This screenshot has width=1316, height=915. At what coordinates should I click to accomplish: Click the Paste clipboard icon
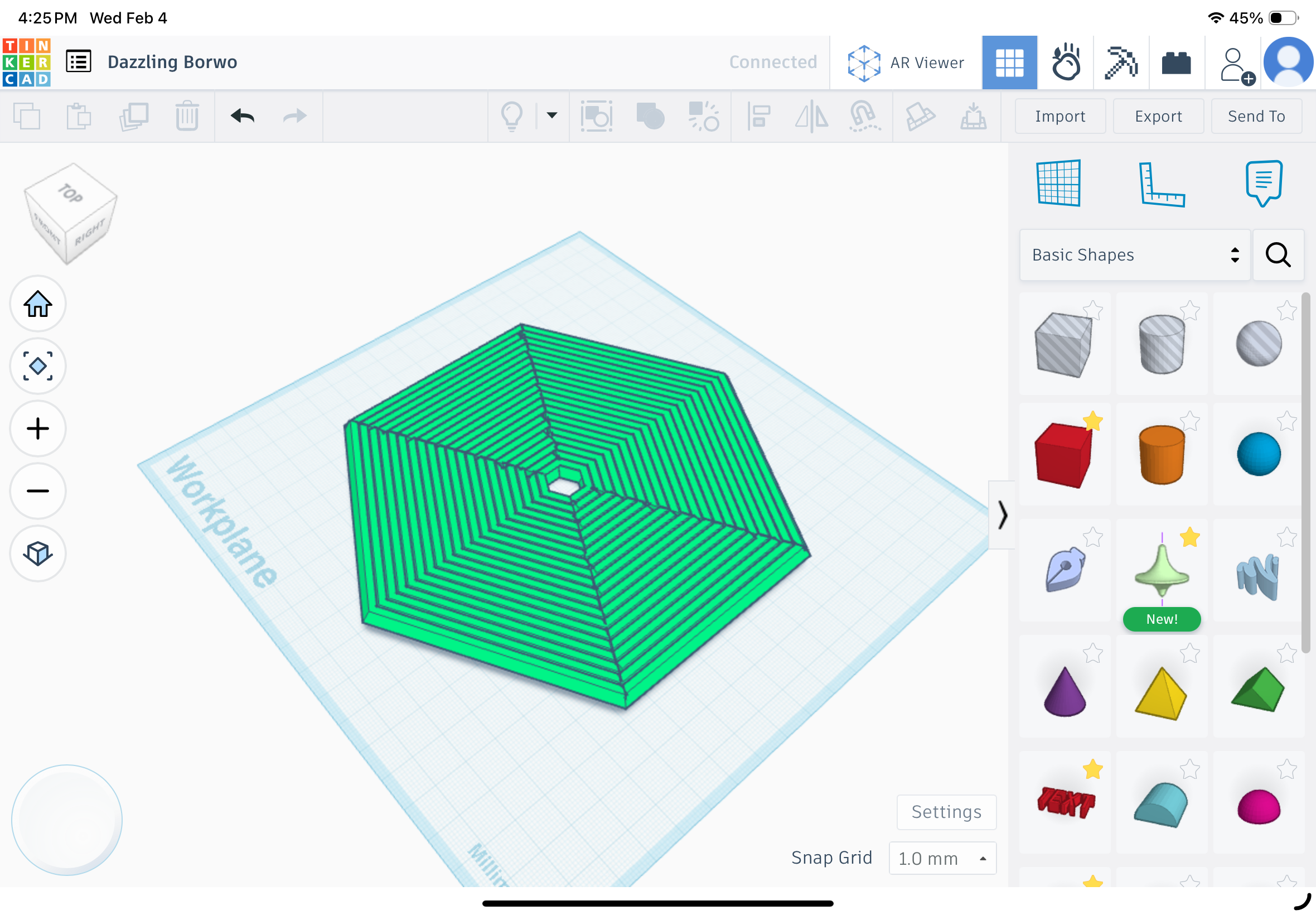pos(79,117)
